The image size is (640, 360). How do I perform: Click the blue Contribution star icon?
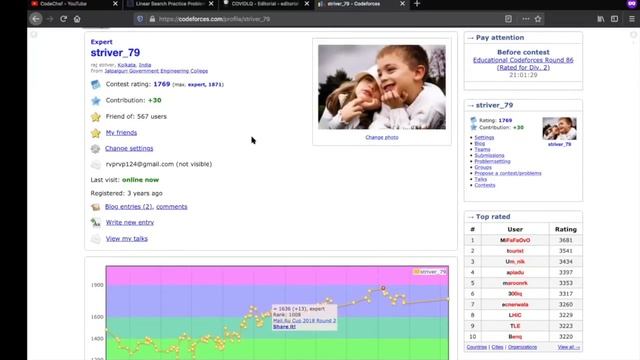(96, 100)
